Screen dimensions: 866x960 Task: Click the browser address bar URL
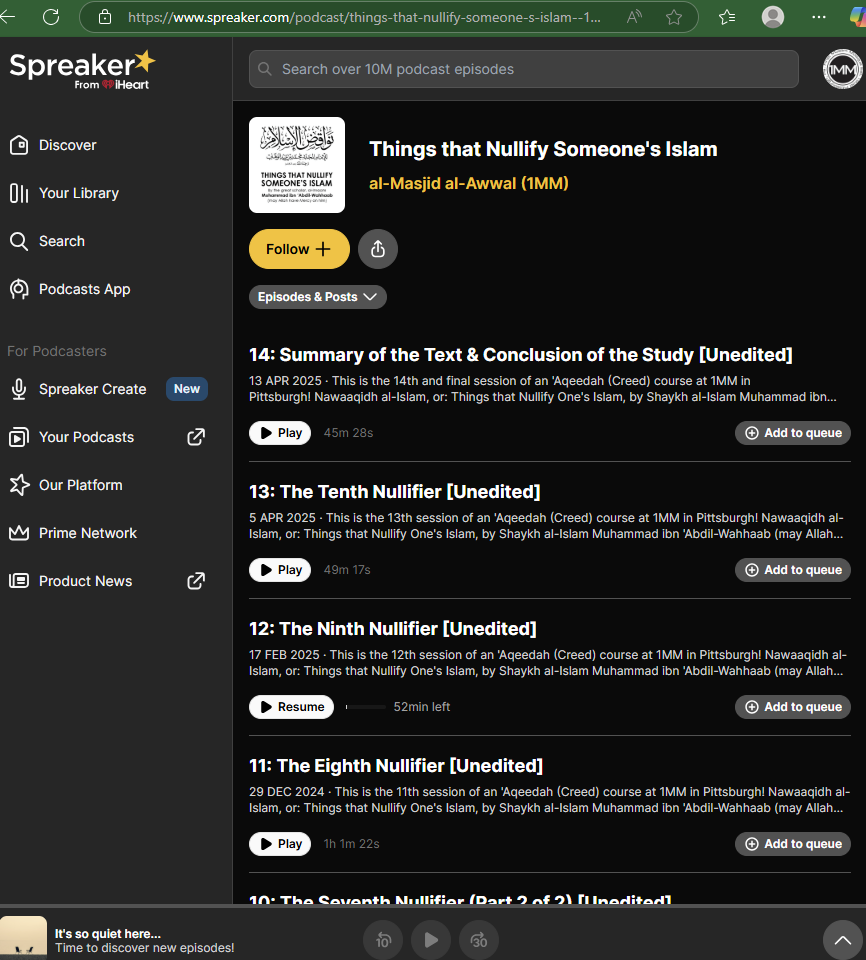click(x=364, y=17)
